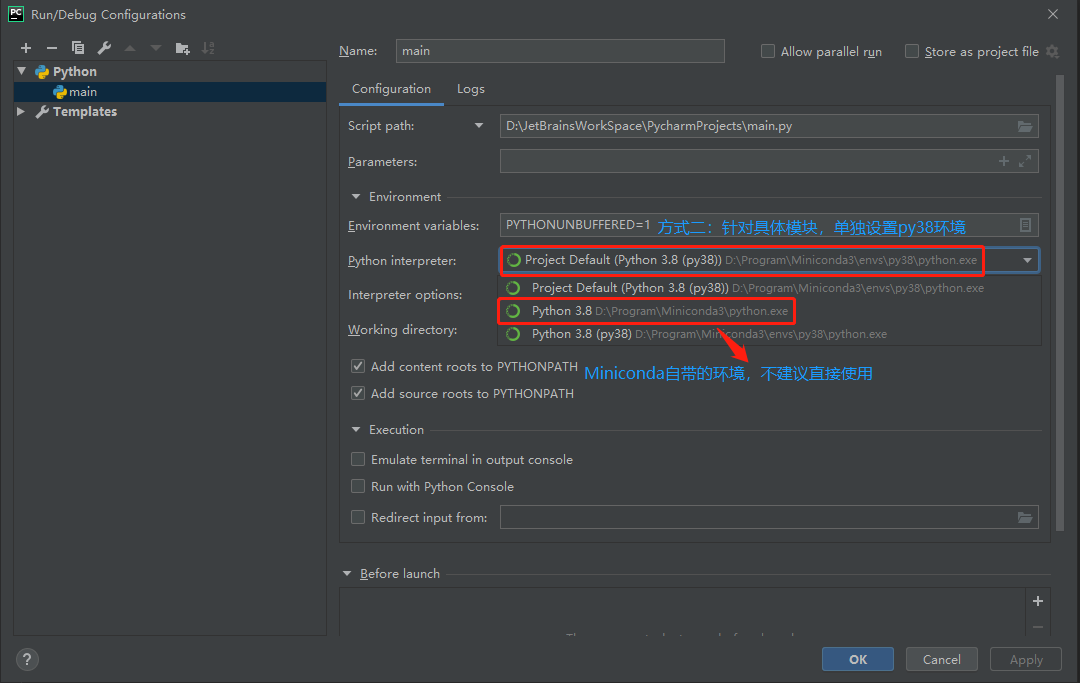1080x683 pixels.
Task: Toggle Store as project file checkbox
Action: coord(912,51)
